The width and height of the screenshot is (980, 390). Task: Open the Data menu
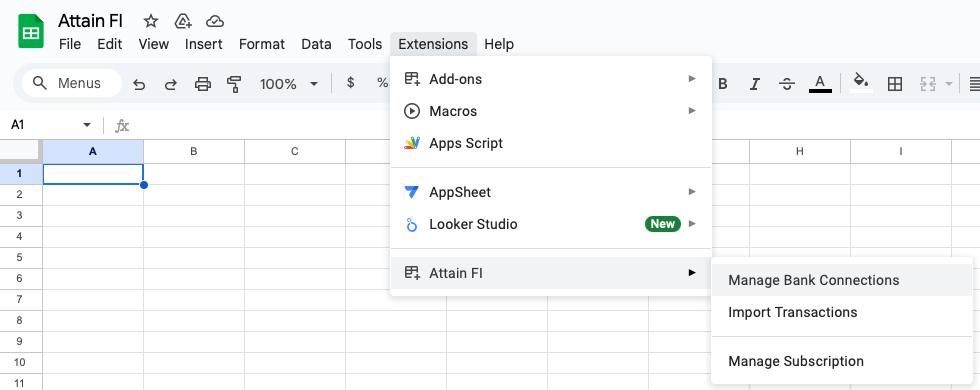click(x=316, y=44)
